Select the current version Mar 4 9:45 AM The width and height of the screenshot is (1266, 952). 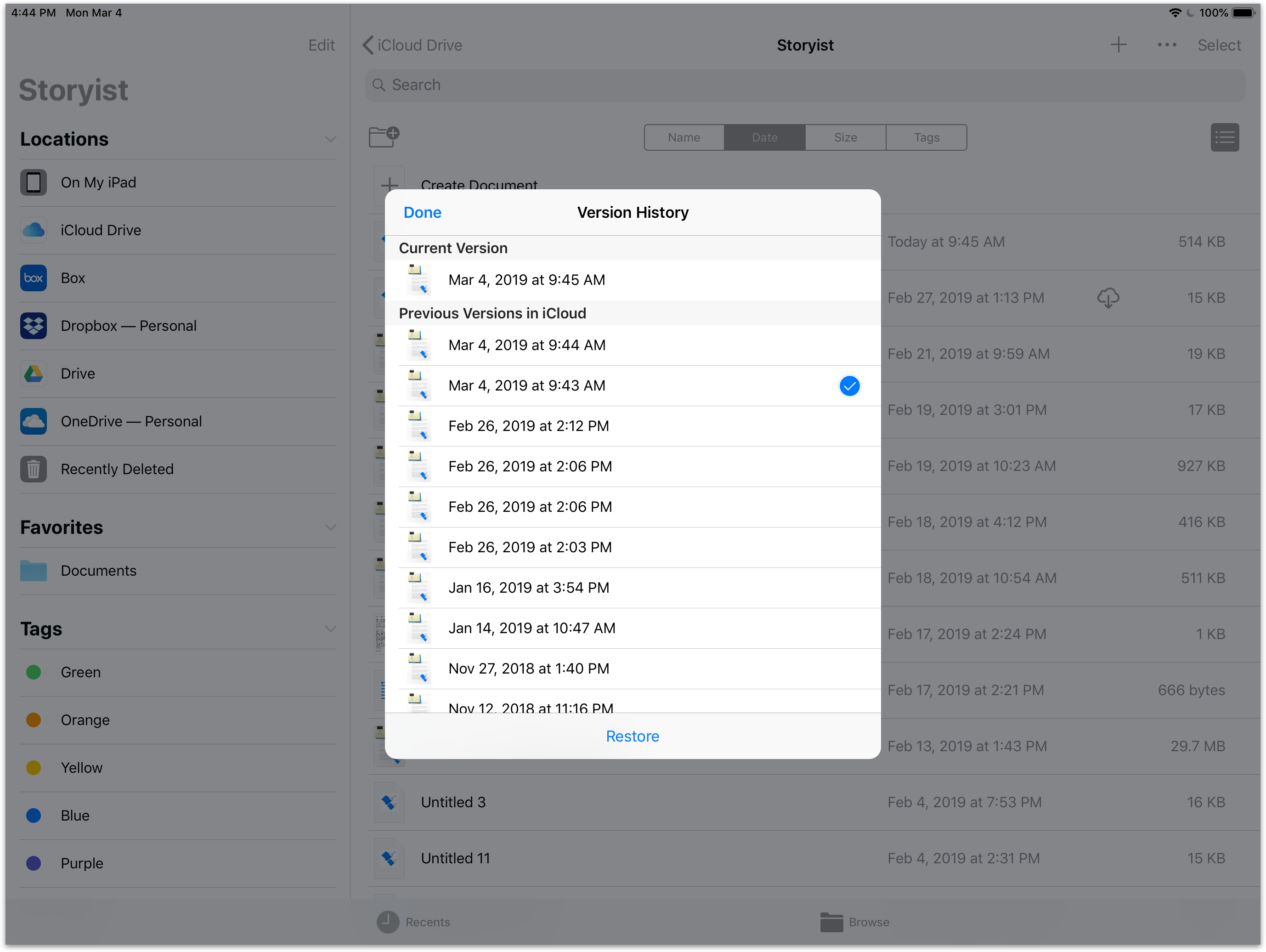pyautogui.click(x=633, y=280)
